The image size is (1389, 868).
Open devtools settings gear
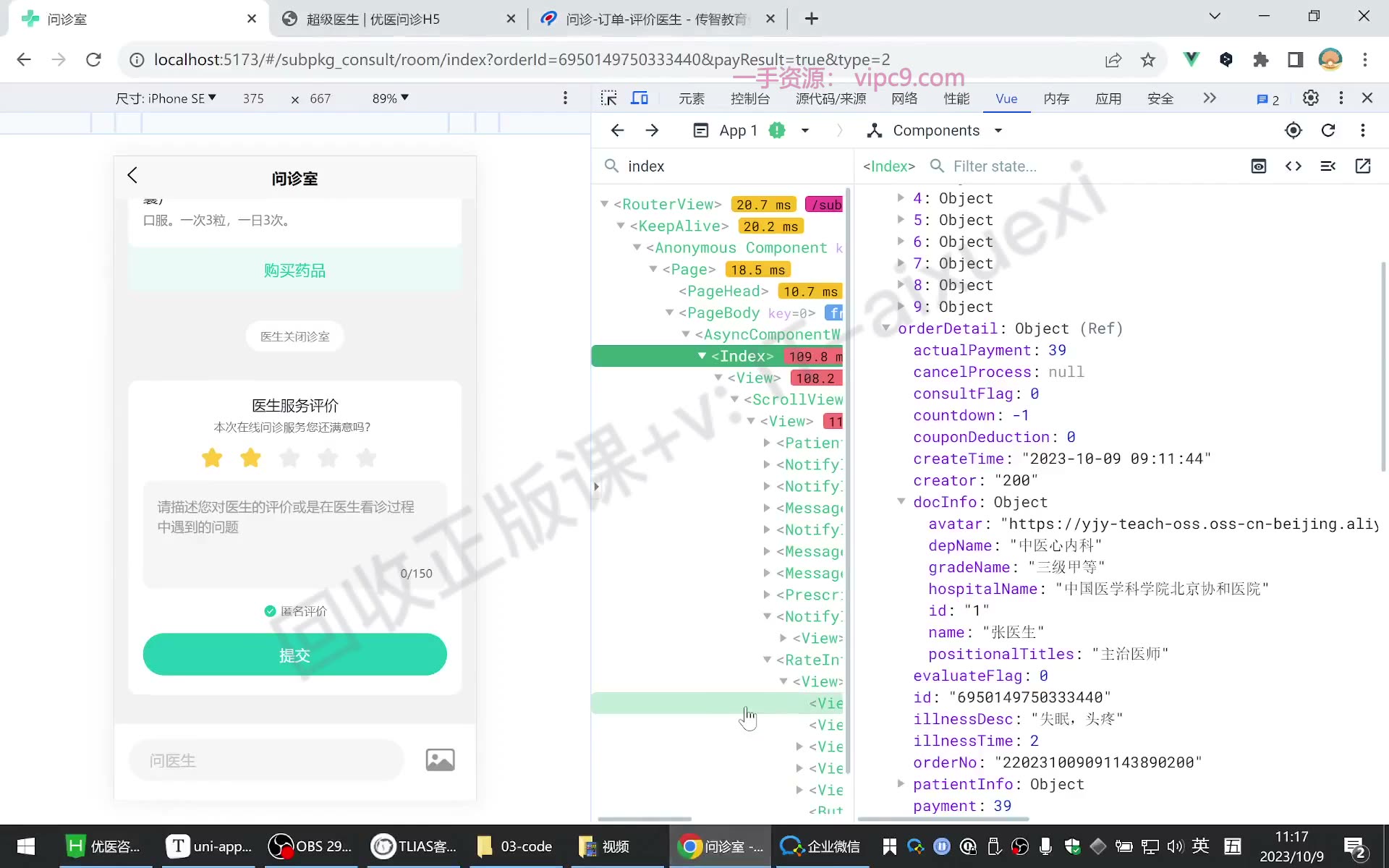pos(1310,98)
